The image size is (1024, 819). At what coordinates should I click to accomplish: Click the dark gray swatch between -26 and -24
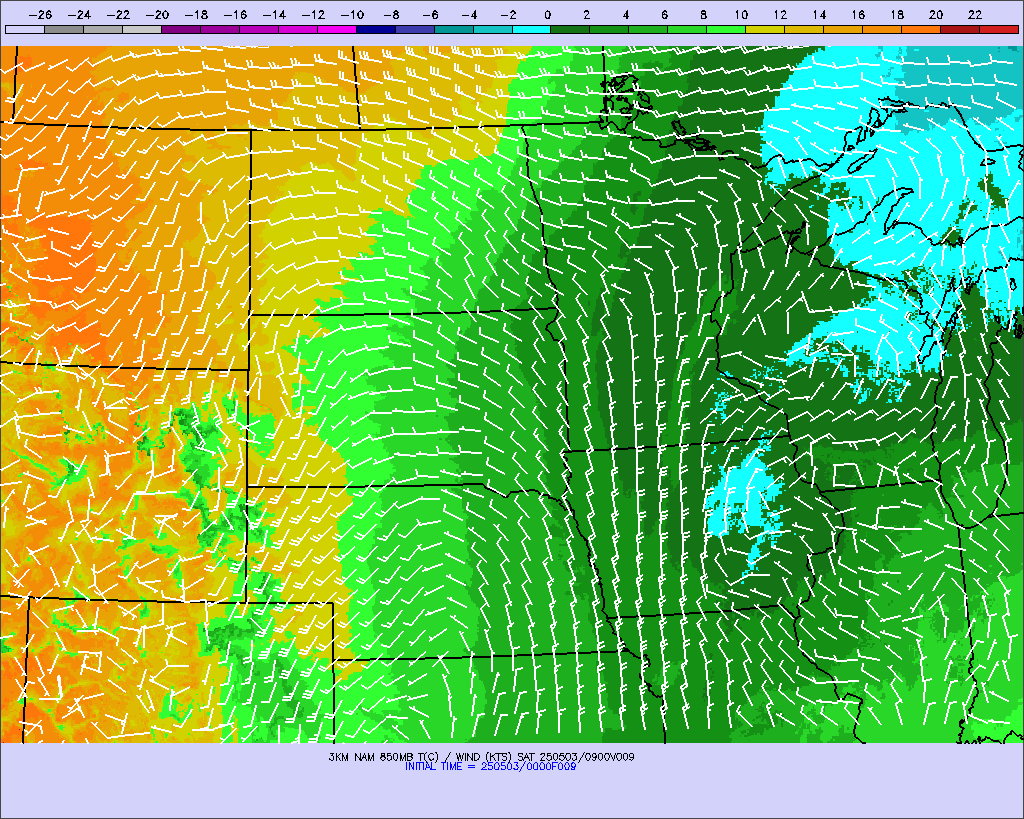[x=64, y=29]
